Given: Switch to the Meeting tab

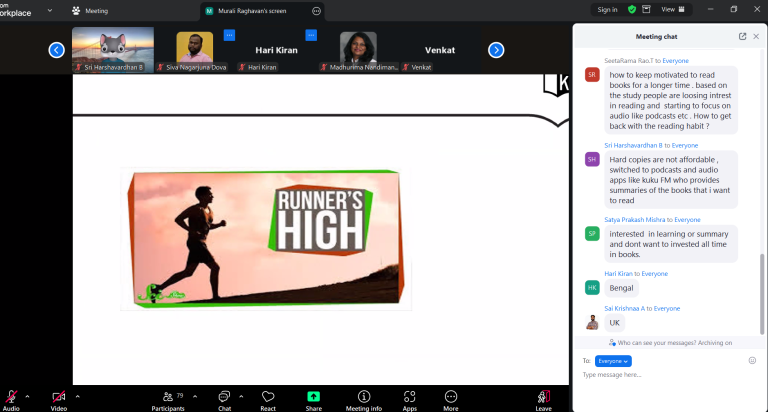Looking at the screenshot, I should tap(90, 11).
